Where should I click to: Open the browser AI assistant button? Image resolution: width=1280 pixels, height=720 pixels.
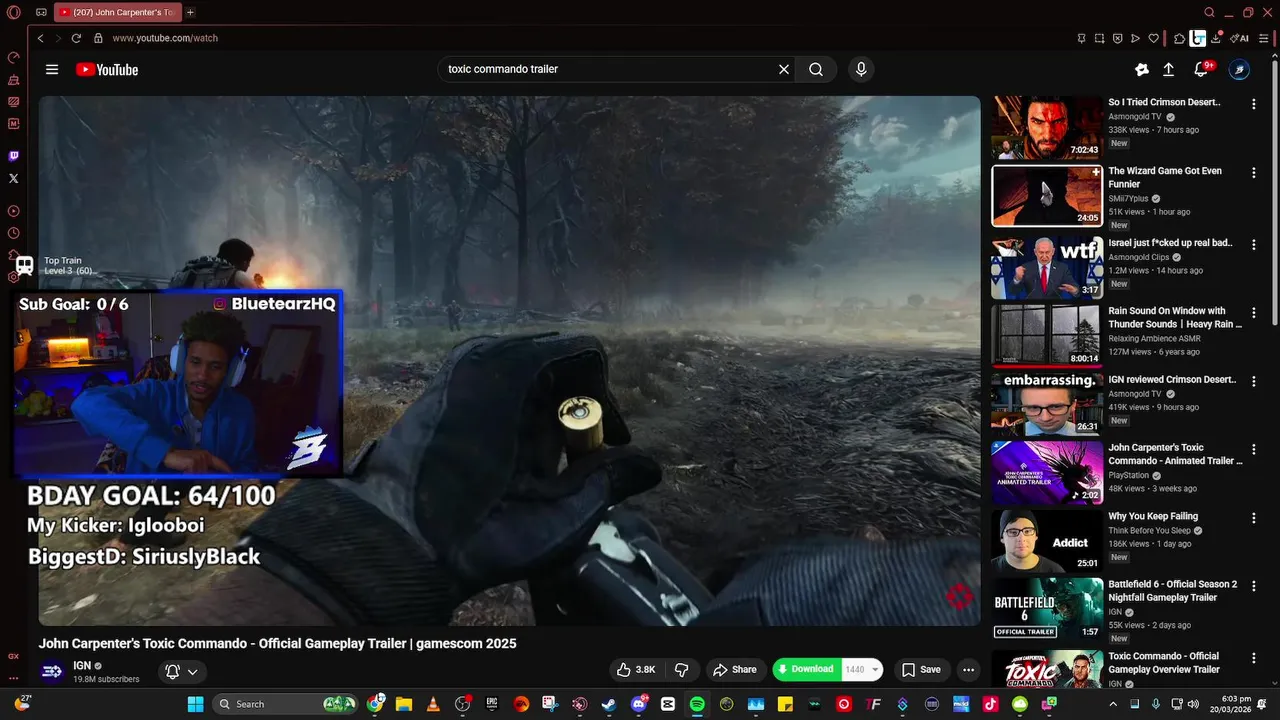pyautogui.click(x=1241, y=38)
